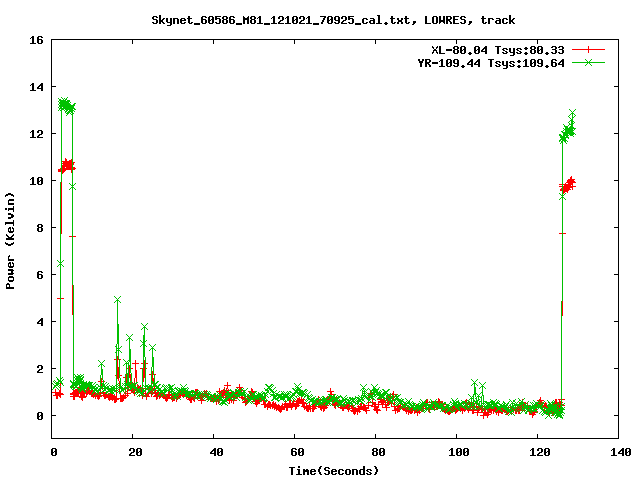
Task: Select the YR-109.44 Tsys:109.64 legend label
Action: click(x=491, y=63)
